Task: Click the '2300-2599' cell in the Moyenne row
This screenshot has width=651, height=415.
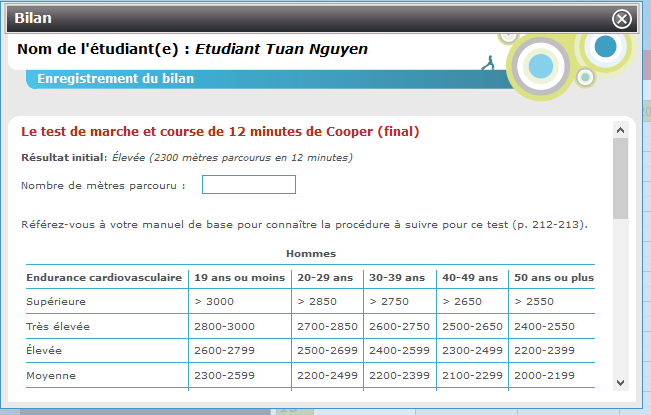Action: tap(221, 376)
